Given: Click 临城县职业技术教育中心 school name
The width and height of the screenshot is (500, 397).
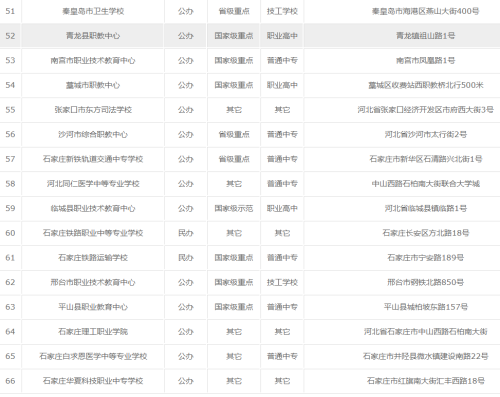Looking at the screenshot, I should [x=93, y=208].
